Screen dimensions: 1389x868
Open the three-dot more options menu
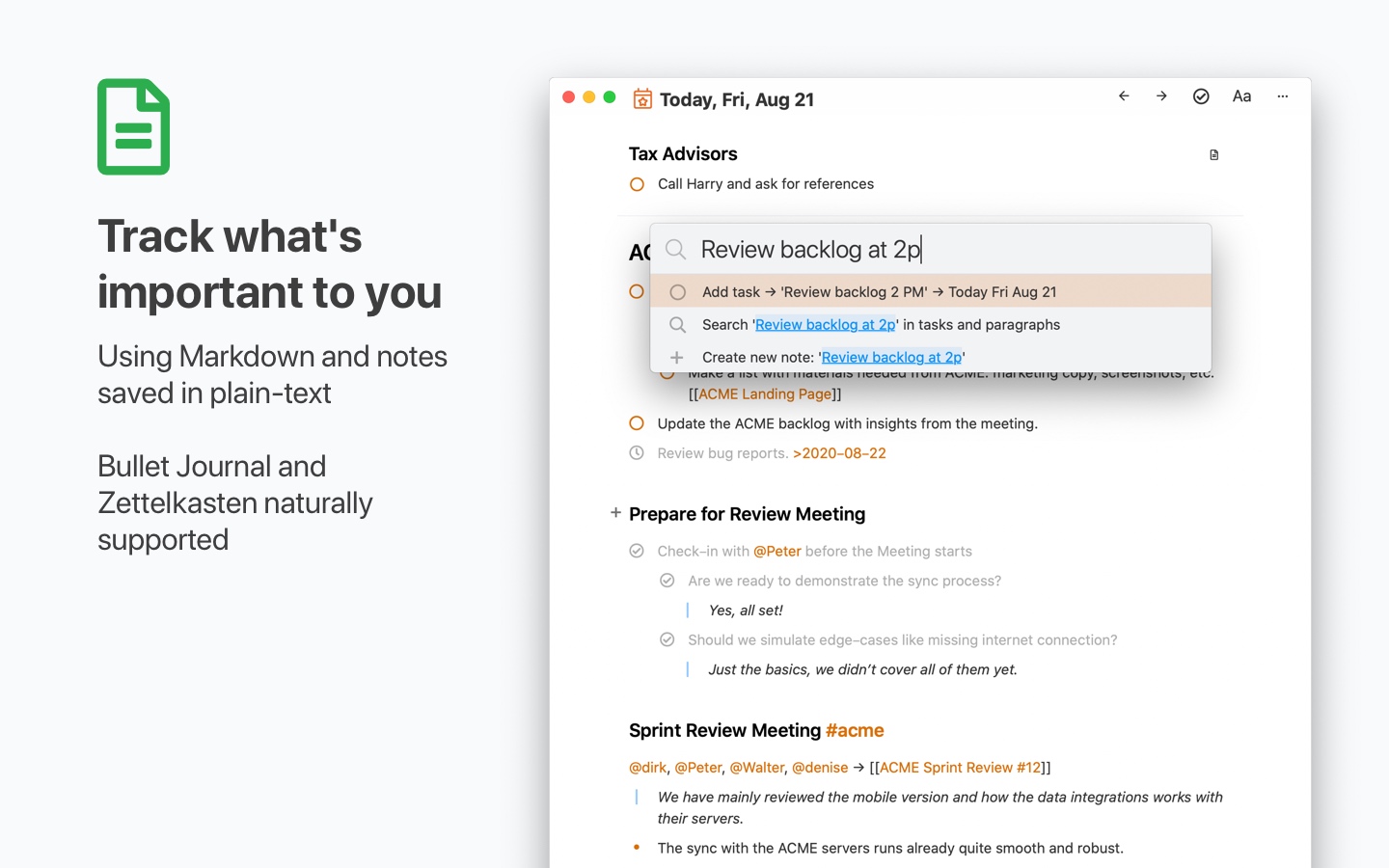tap(1283, 96)
